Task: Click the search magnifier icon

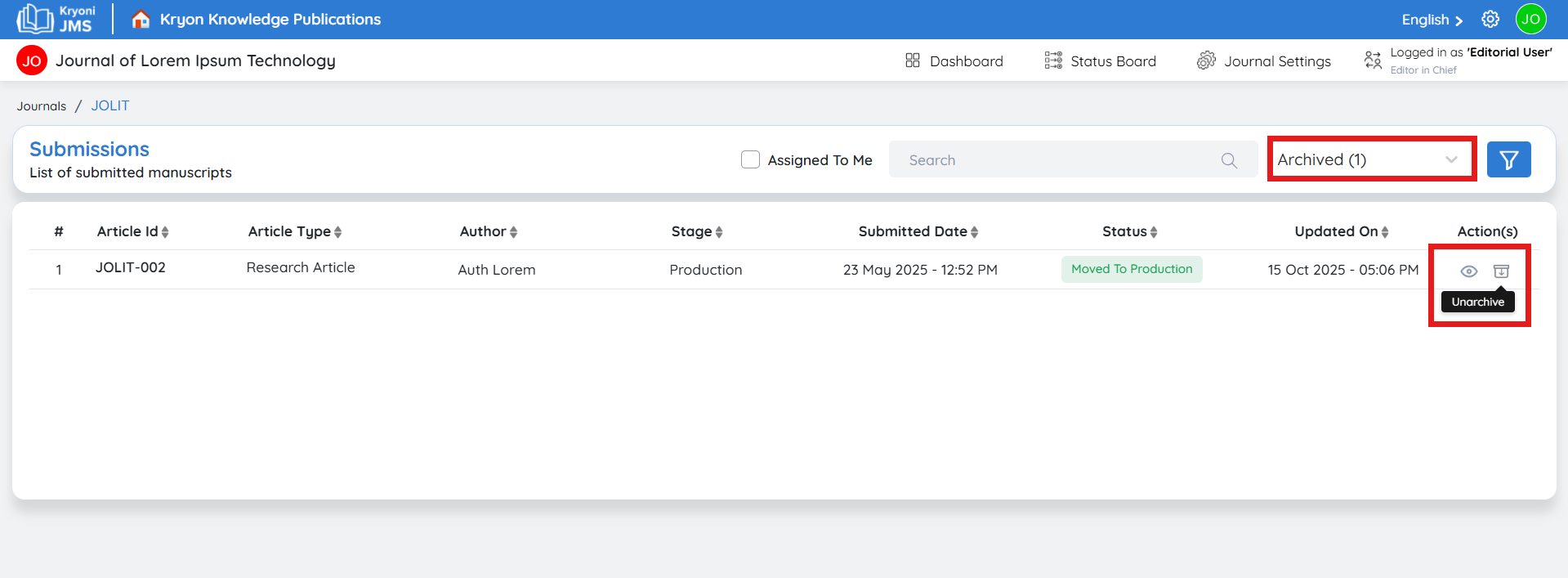Action: pos(1229,160)
